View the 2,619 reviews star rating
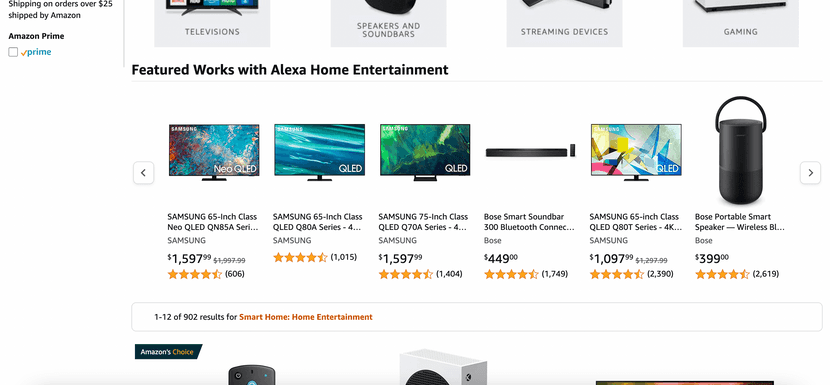The width and height of the screenshot is (830, 385). (x=722, y=274)
